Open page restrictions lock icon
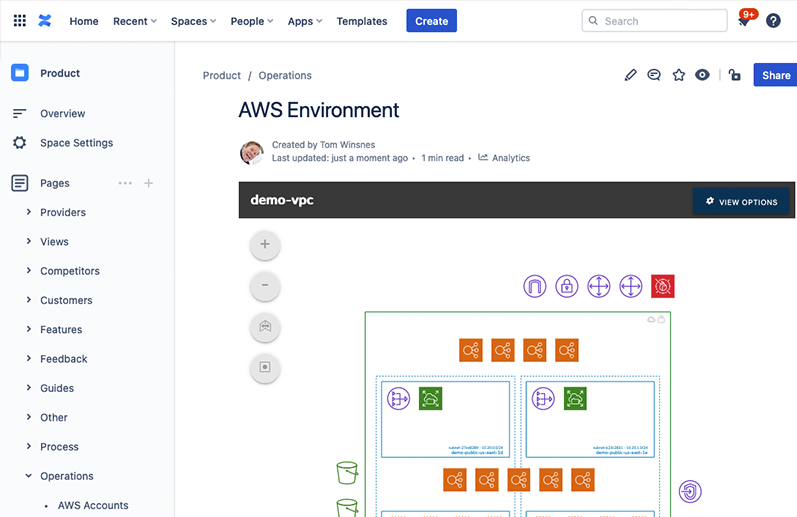 [734, 75]
